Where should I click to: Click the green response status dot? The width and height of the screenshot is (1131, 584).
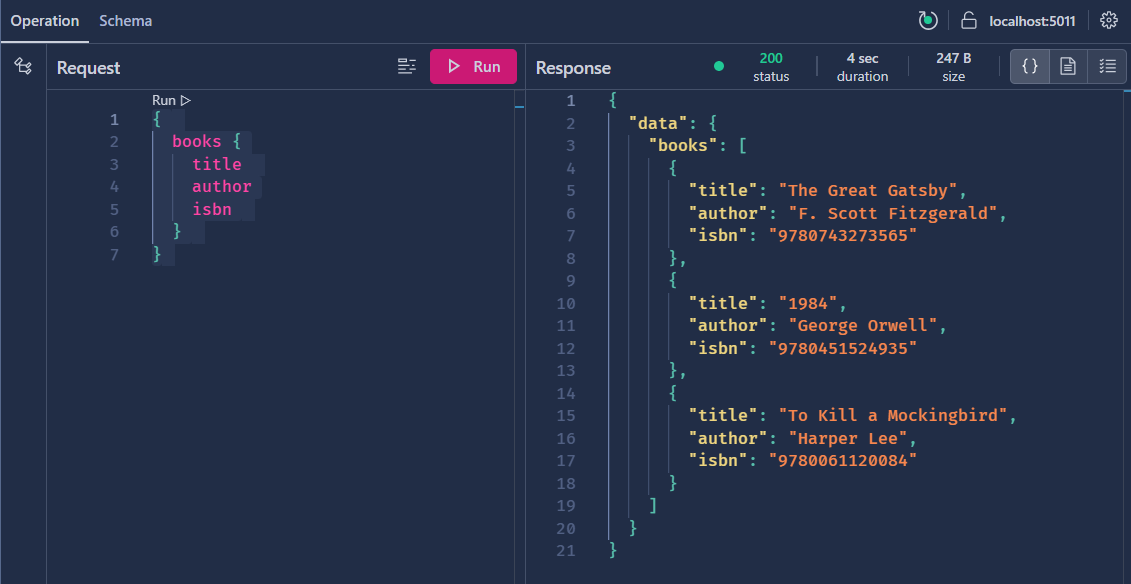[x=719, y=67]
